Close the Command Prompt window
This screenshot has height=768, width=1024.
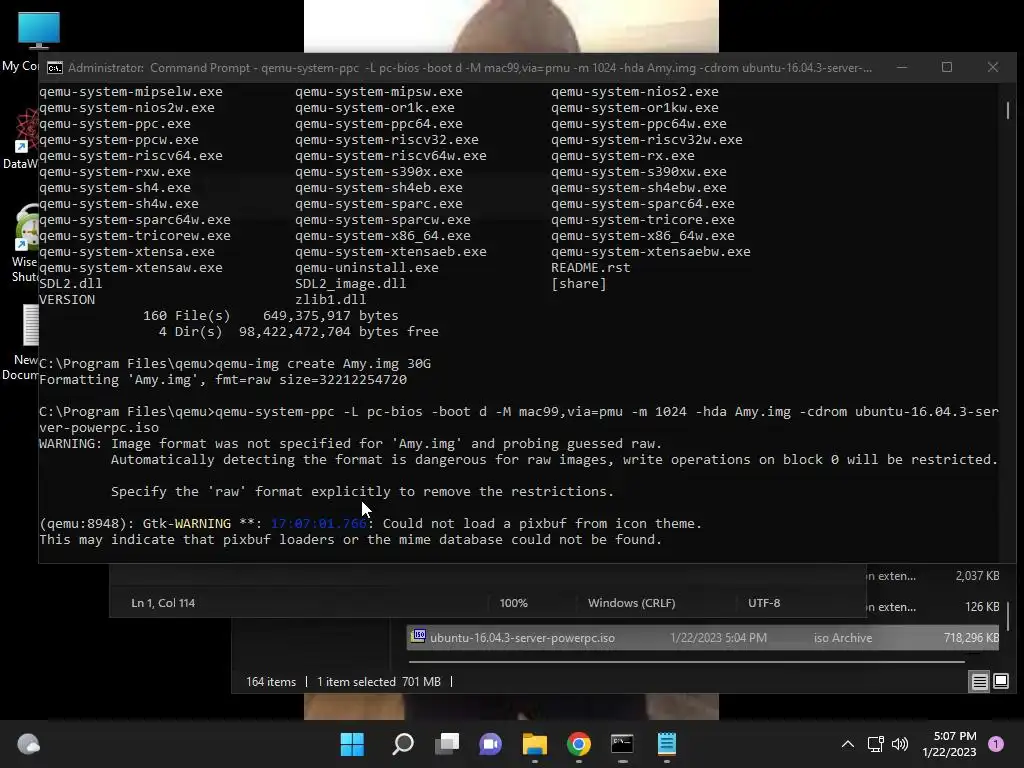993,67
